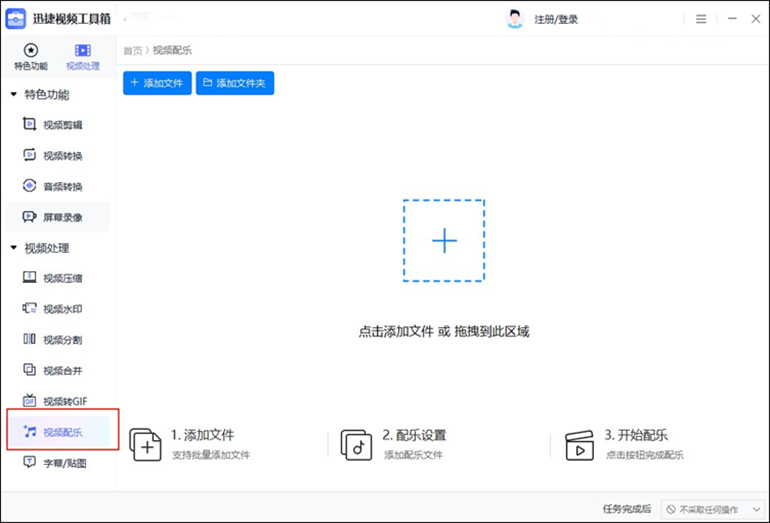The width and height of the screenshot is (770, 523).
Task: Go to 首页 in the breadcrumb
Action: 132,51
